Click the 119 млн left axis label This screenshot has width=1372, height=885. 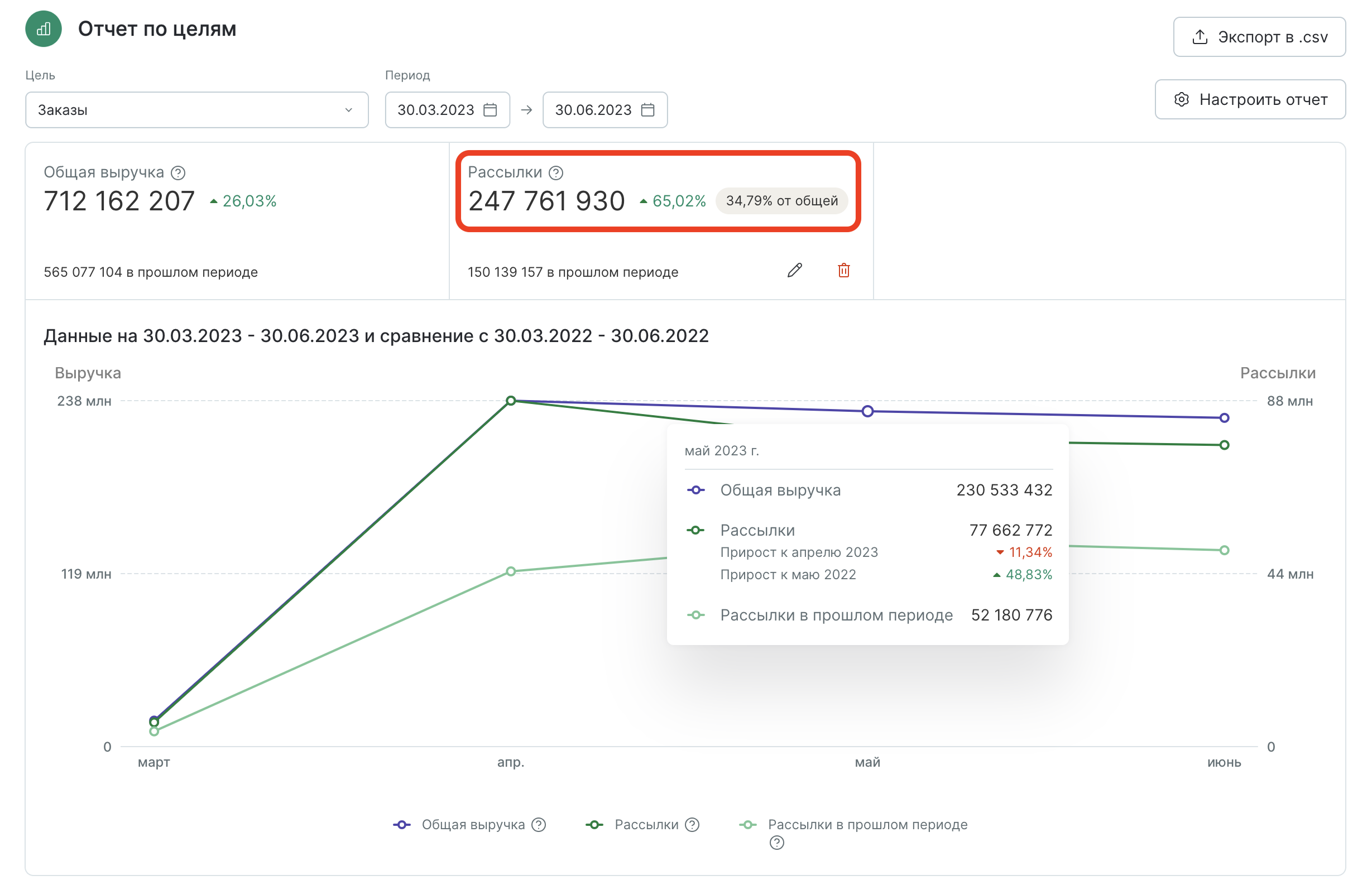tap(86, 574)
